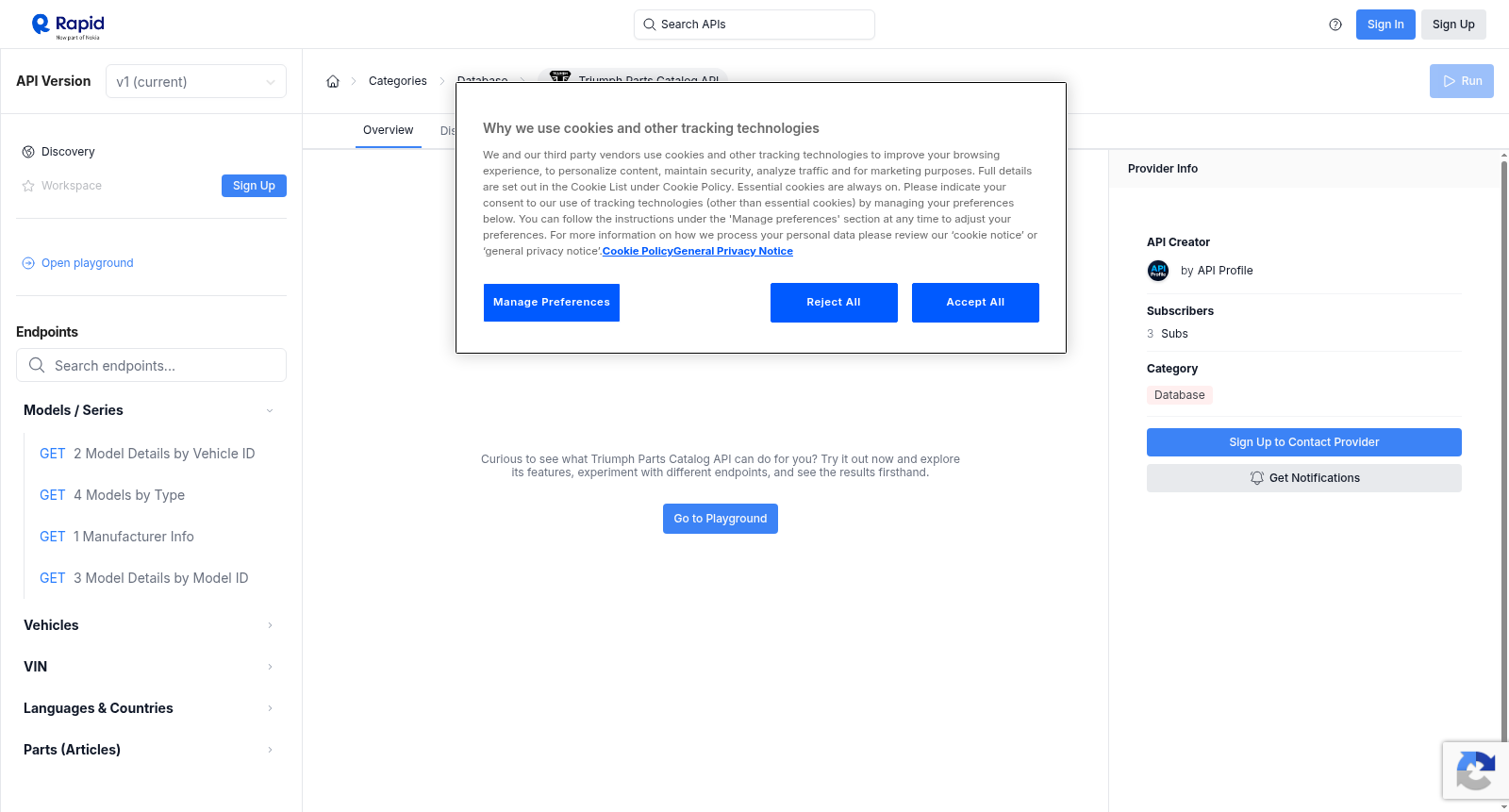This screenshot has height=812, width=1509.
Task: Open GET 4 Models by Type endpoint
Action: click(x=112, y=495)
